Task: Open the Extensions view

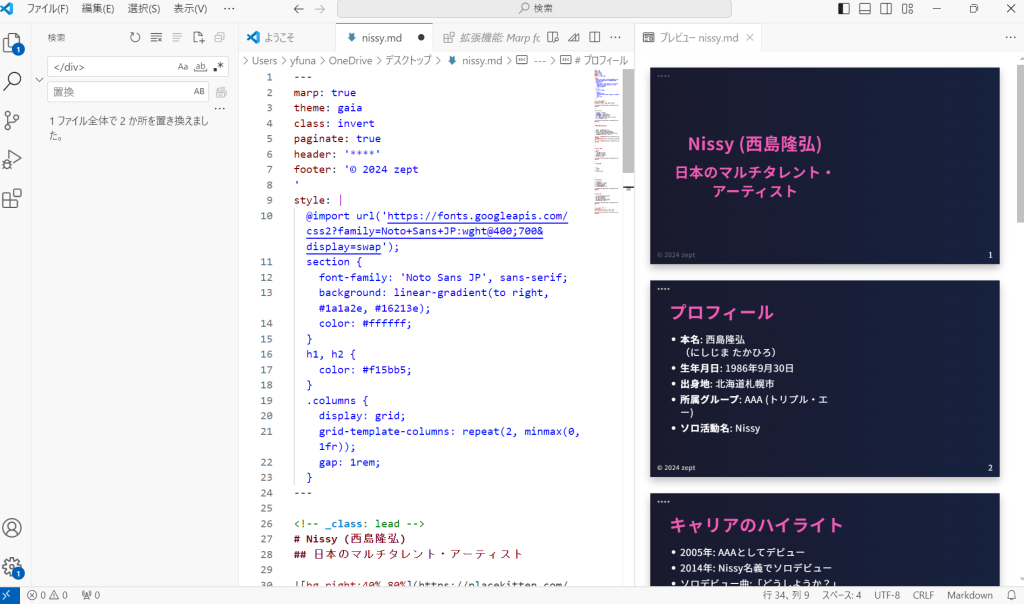Action: [13, 199]
